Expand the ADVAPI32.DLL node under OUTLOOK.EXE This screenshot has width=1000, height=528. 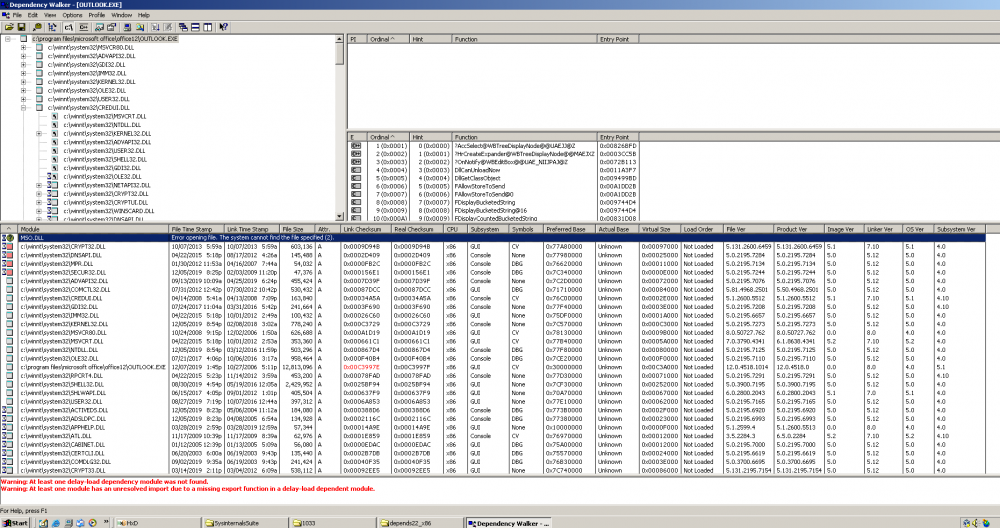[x=24, y=56]
